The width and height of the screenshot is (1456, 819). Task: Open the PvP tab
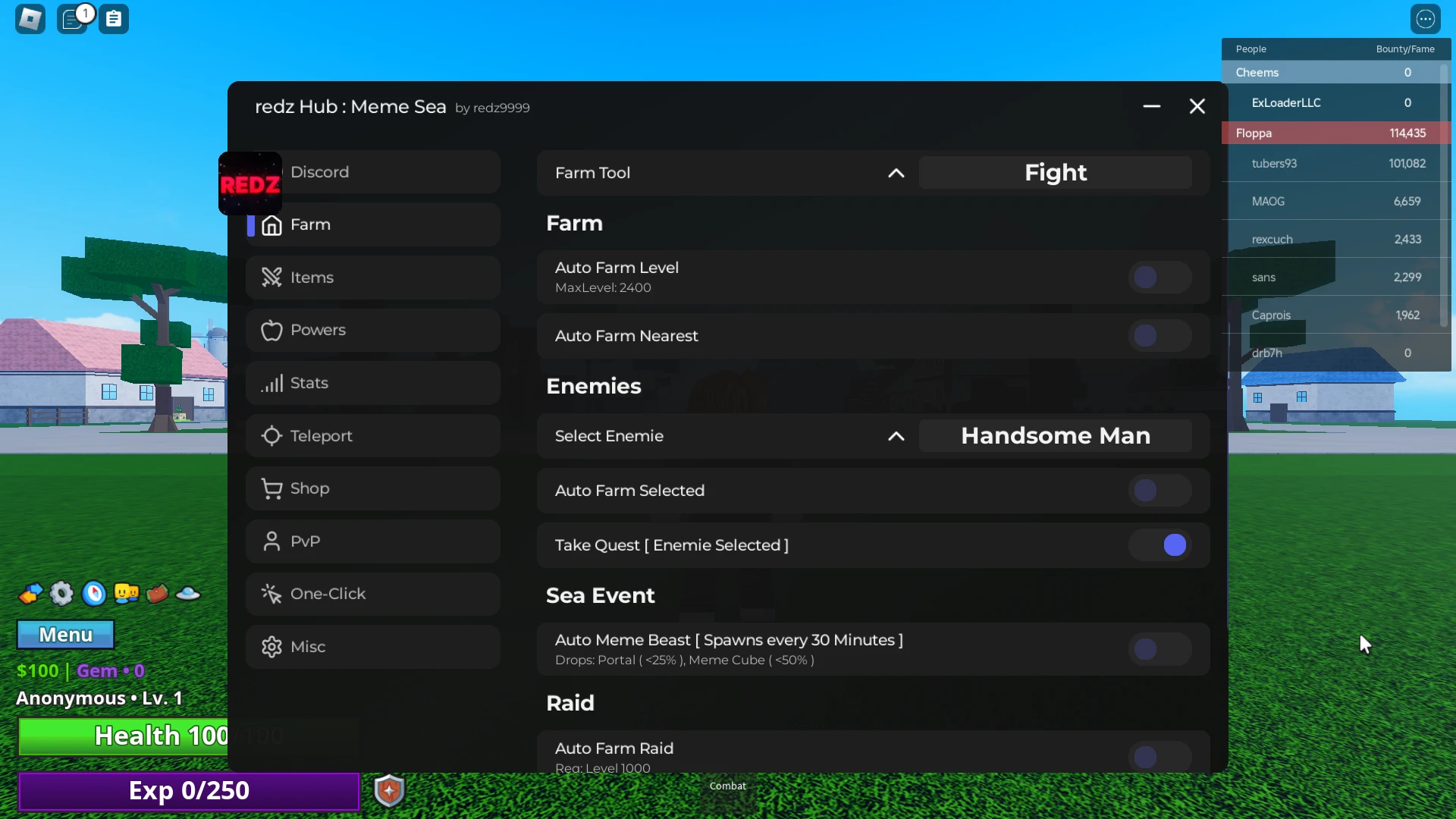(x=373, y=541)
